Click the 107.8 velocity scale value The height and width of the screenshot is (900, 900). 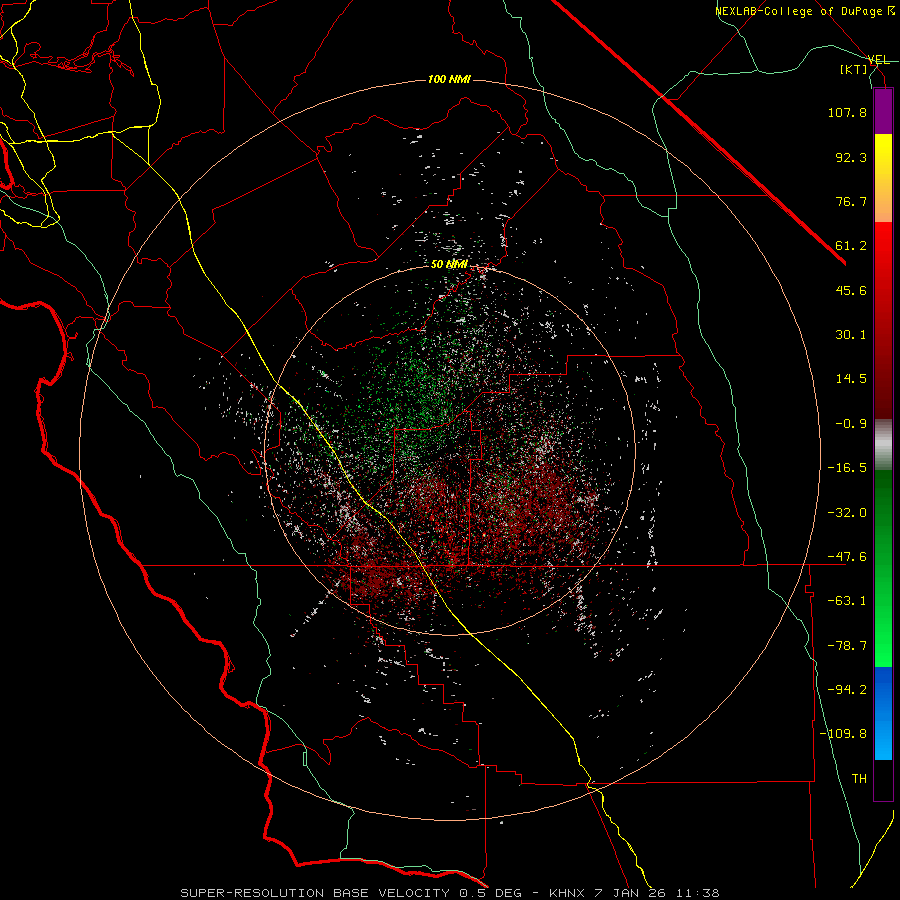click(x=847, y=112)
